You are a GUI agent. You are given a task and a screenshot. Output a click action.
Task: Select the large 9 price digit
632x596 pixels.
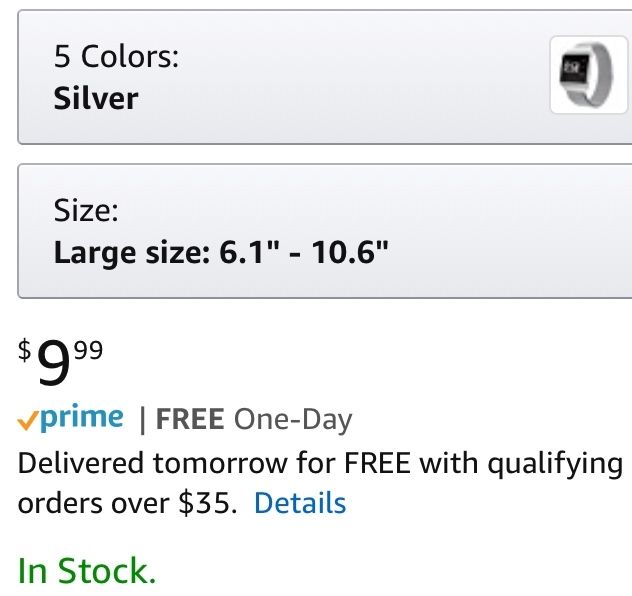[x=54, y=366]
